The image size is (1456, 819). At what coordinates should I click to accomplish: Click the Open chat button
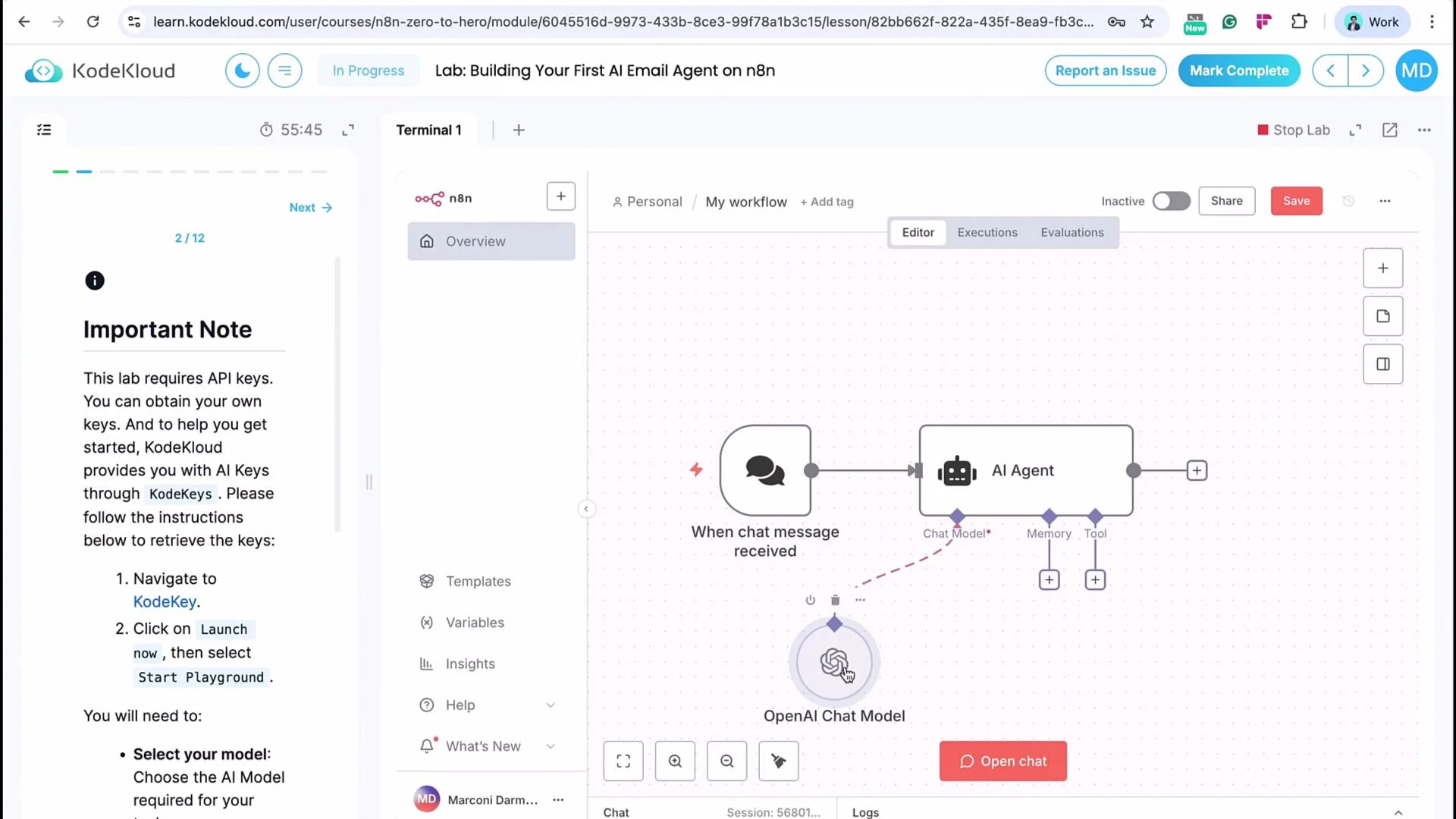pyautogui.click(x=1003, y=761)
